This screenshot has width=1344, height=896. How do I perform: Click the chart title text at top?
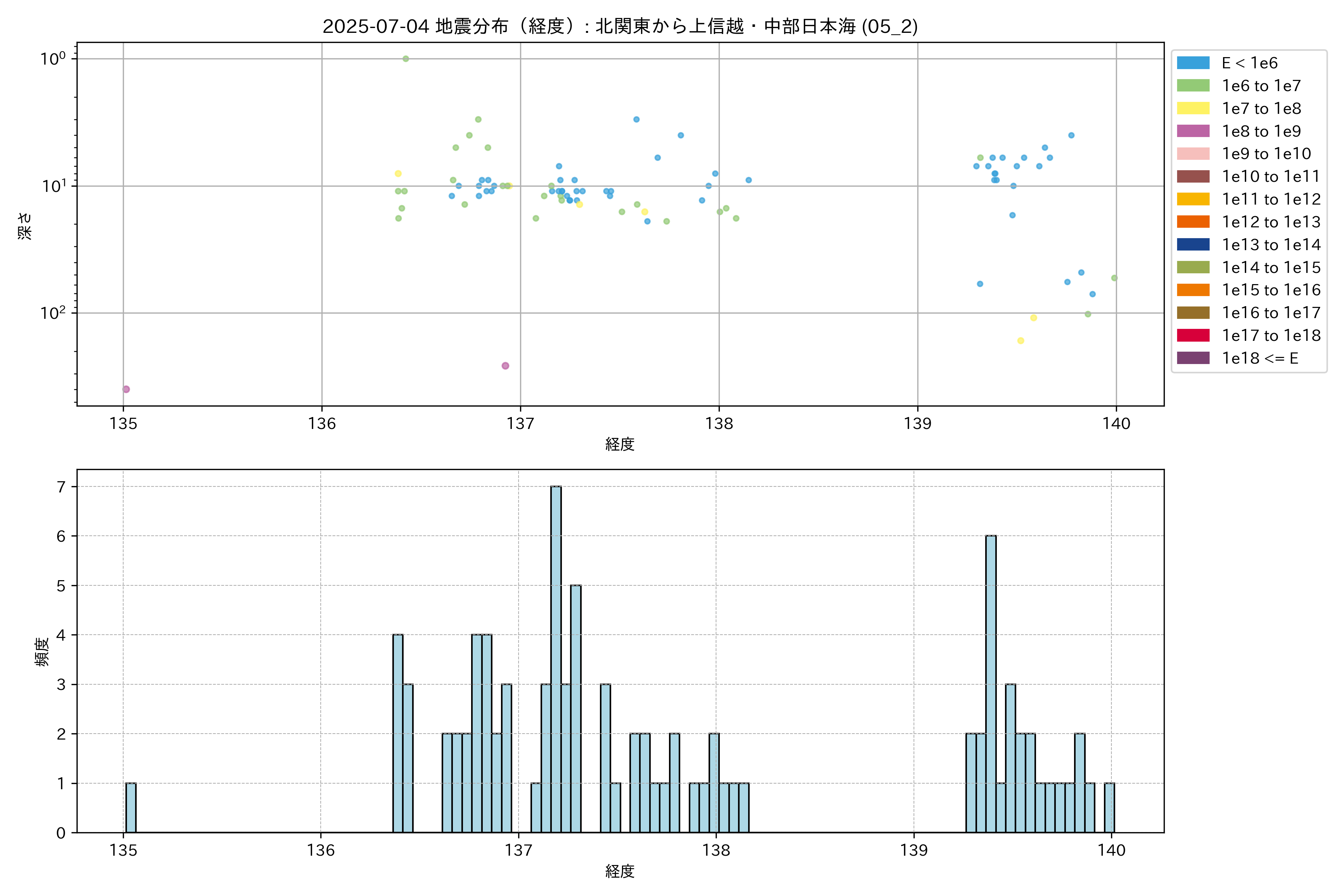(x=620, y=26)
